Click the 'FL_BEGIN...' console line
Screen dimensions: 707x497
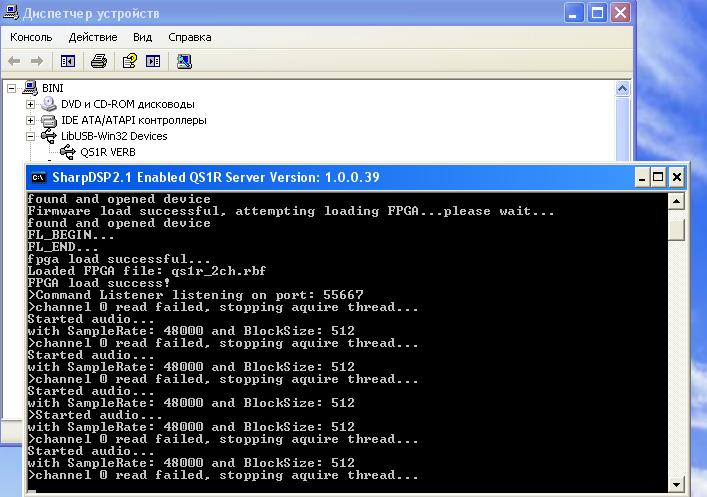(71, 235)
